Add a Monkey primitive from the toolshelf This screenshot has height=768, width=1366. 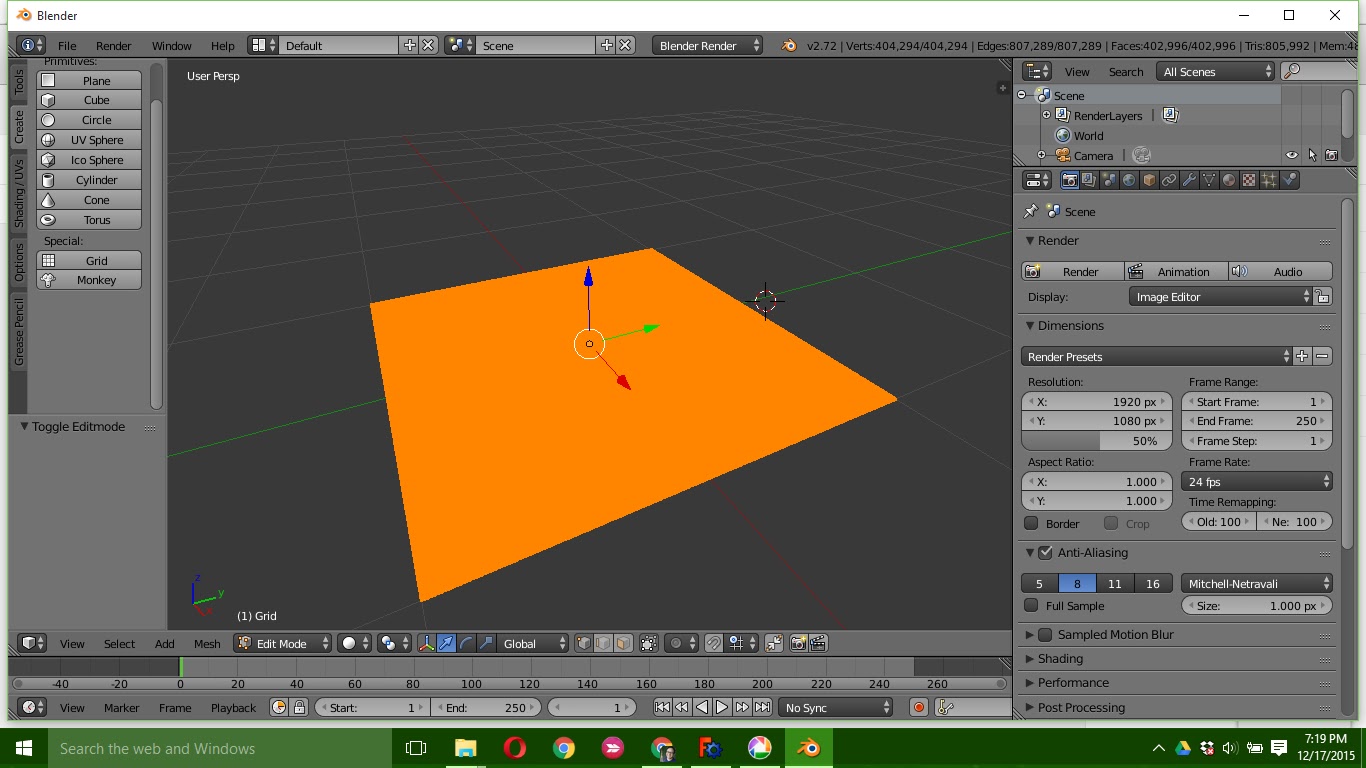click(88, 280)
